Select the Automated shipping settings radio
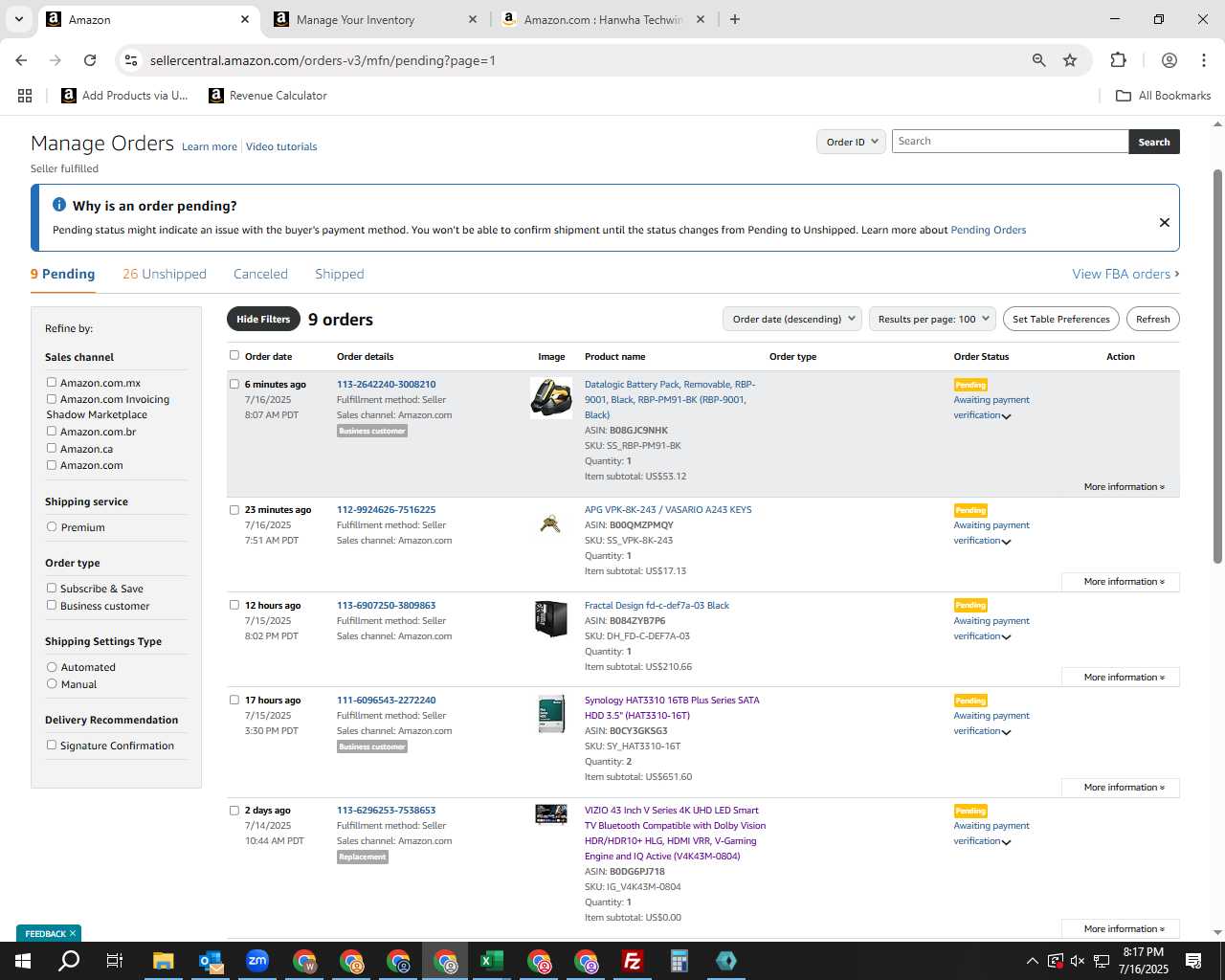Screen dimensions: 1225x980 click(52, 666)
